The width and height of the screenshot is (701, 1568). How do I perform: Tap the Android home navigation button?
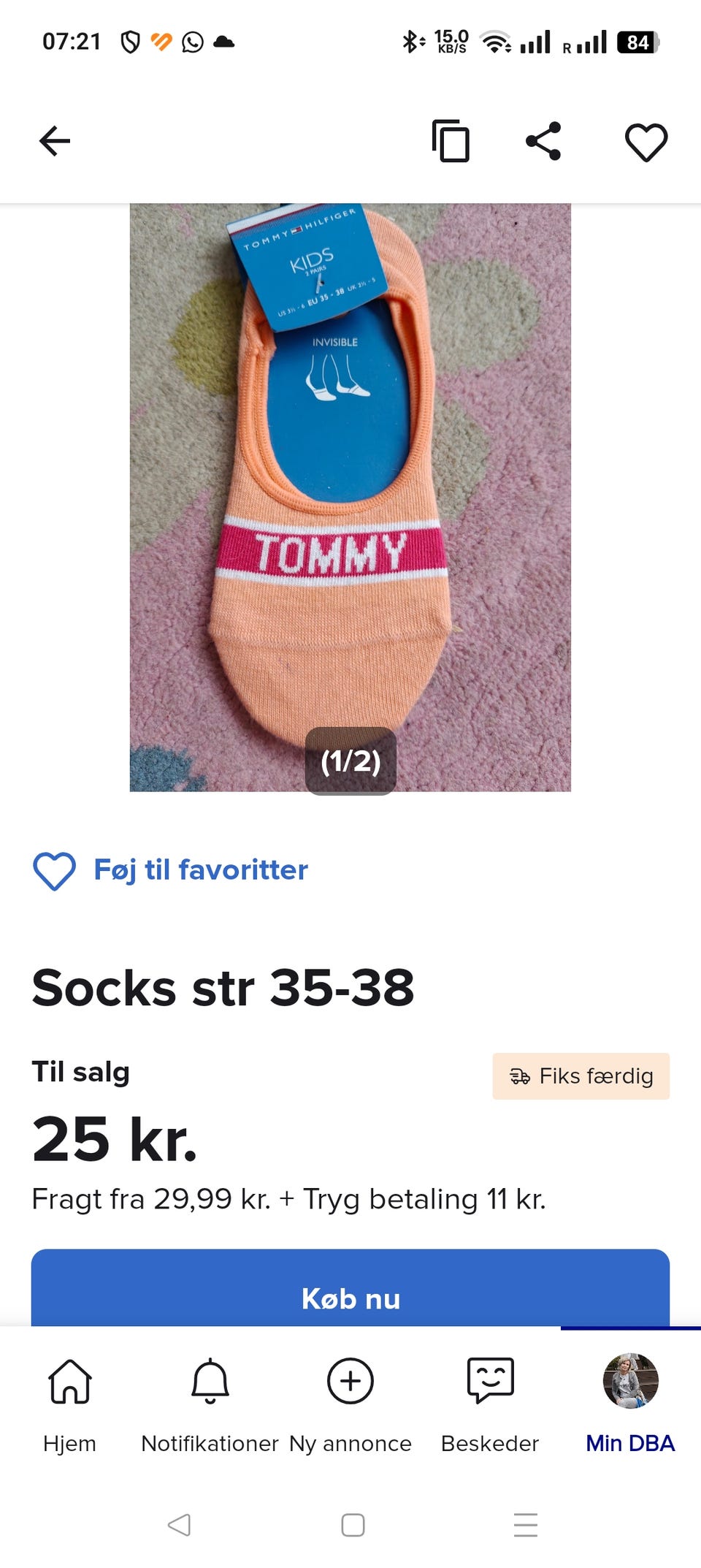pos(353,1525)
